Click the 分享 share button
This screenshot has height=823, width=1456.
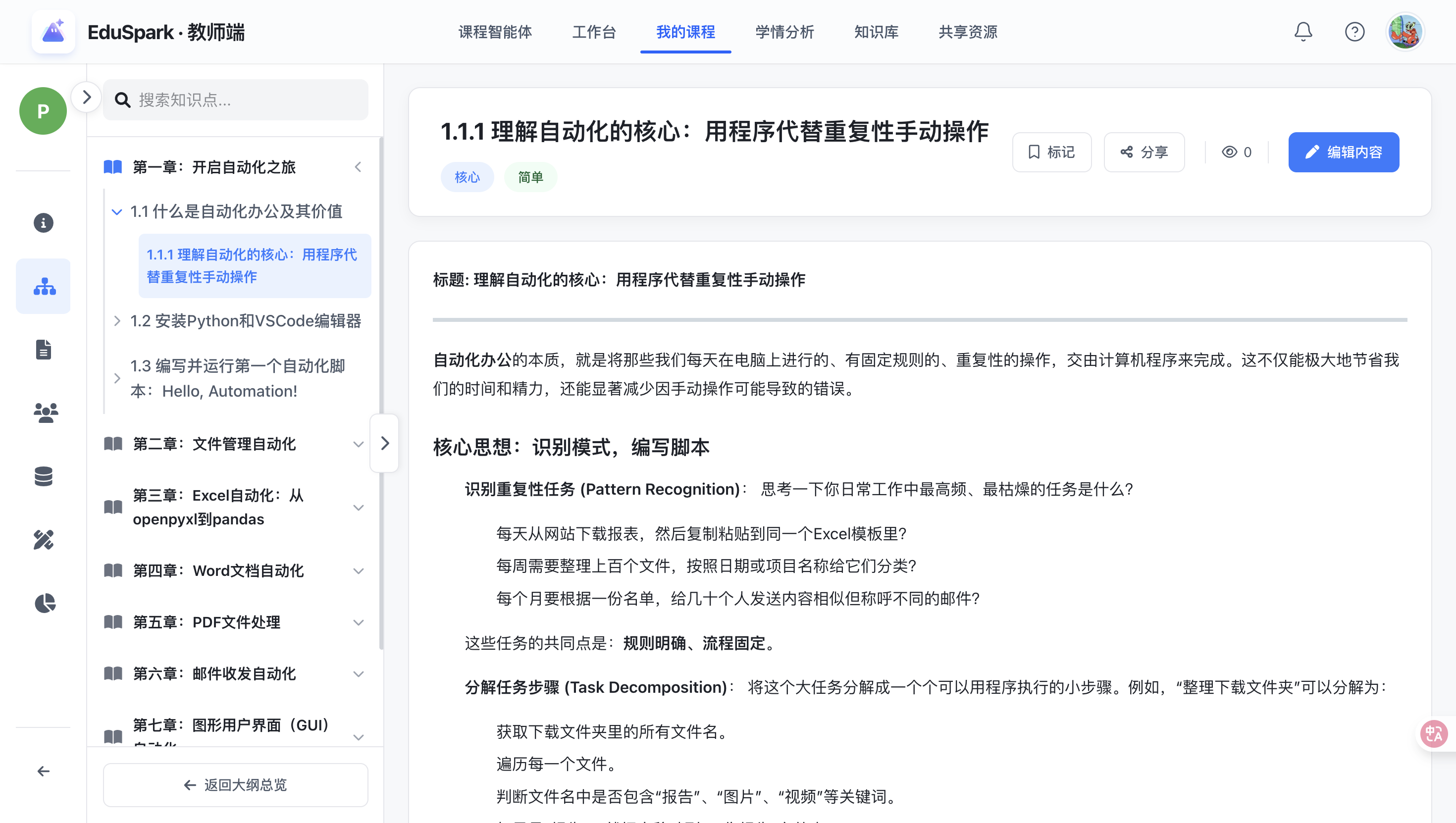coord(1144,152)
